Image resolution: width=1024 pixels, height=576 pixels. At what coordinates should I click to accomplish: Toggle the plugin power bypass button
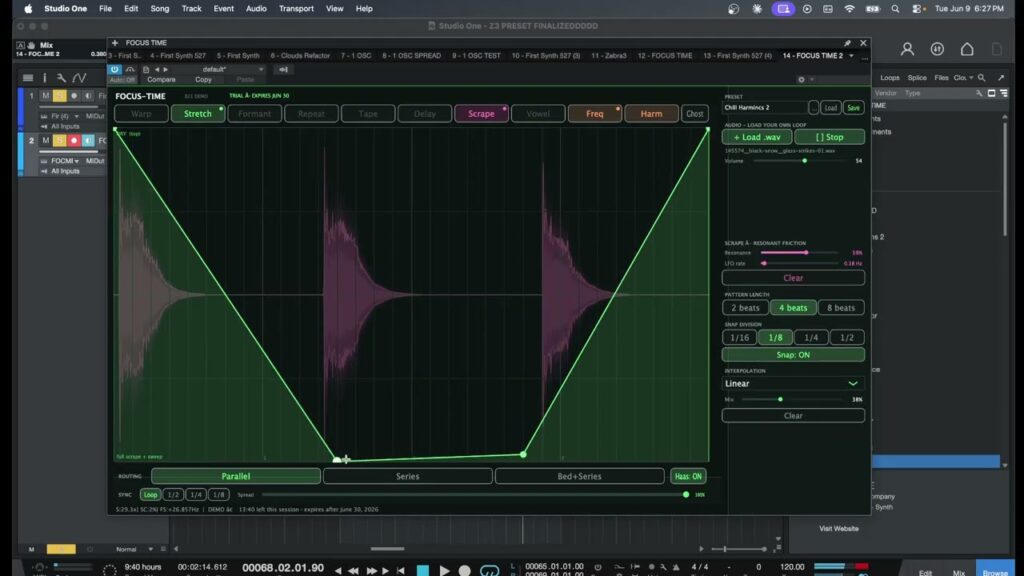point(114,69)
